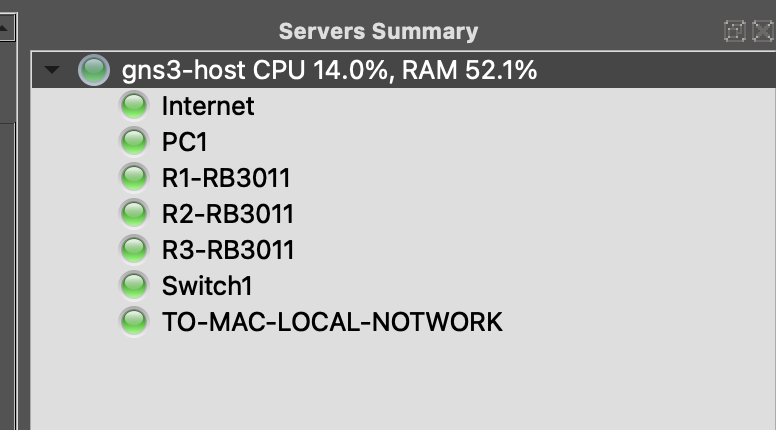Close the Servers Summary panel
The image size is (776, 430).
point(762,32)
